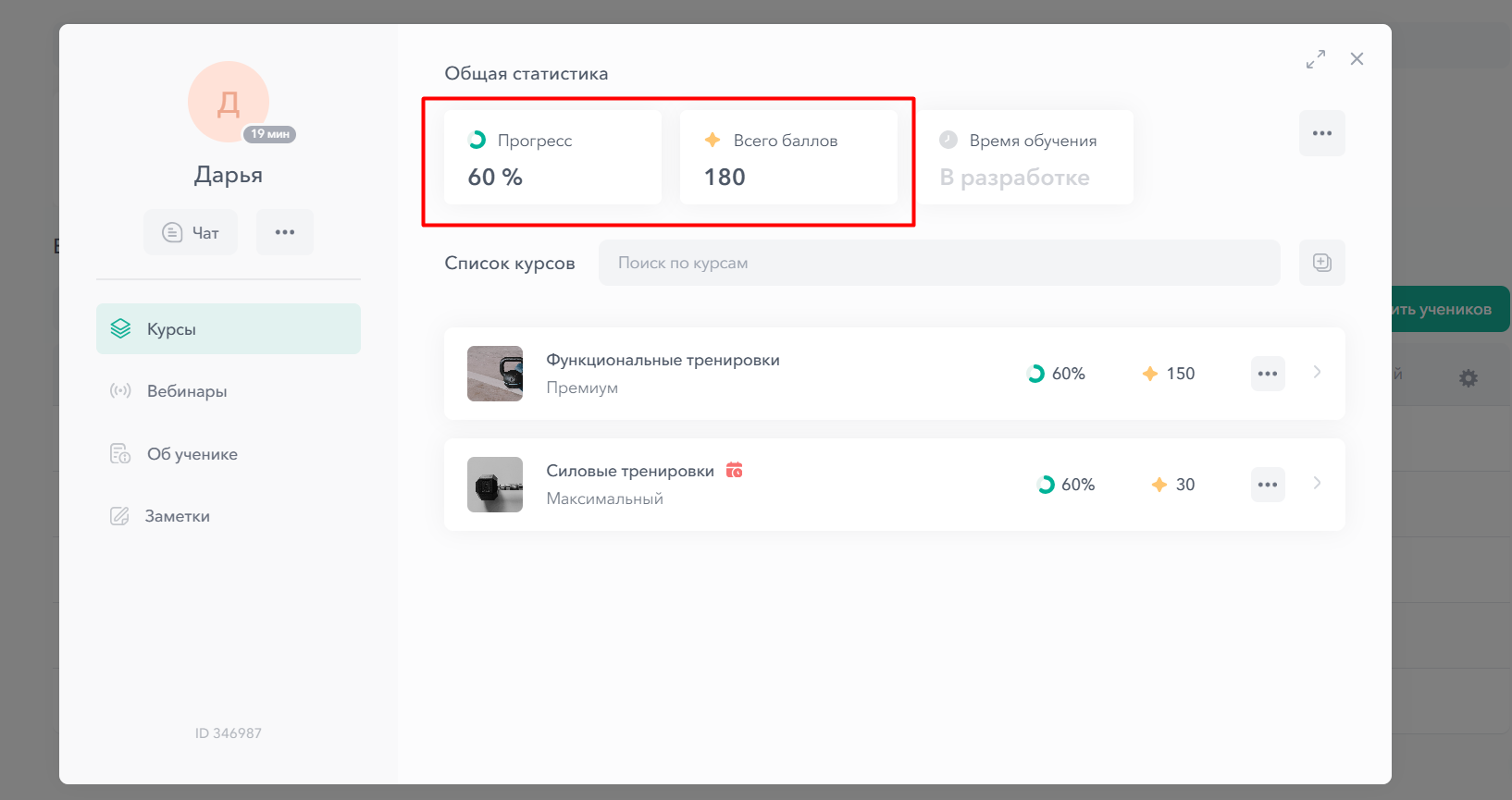
Task: Click the calendar icon by Силовые тренировки
Action: (735, 470)
